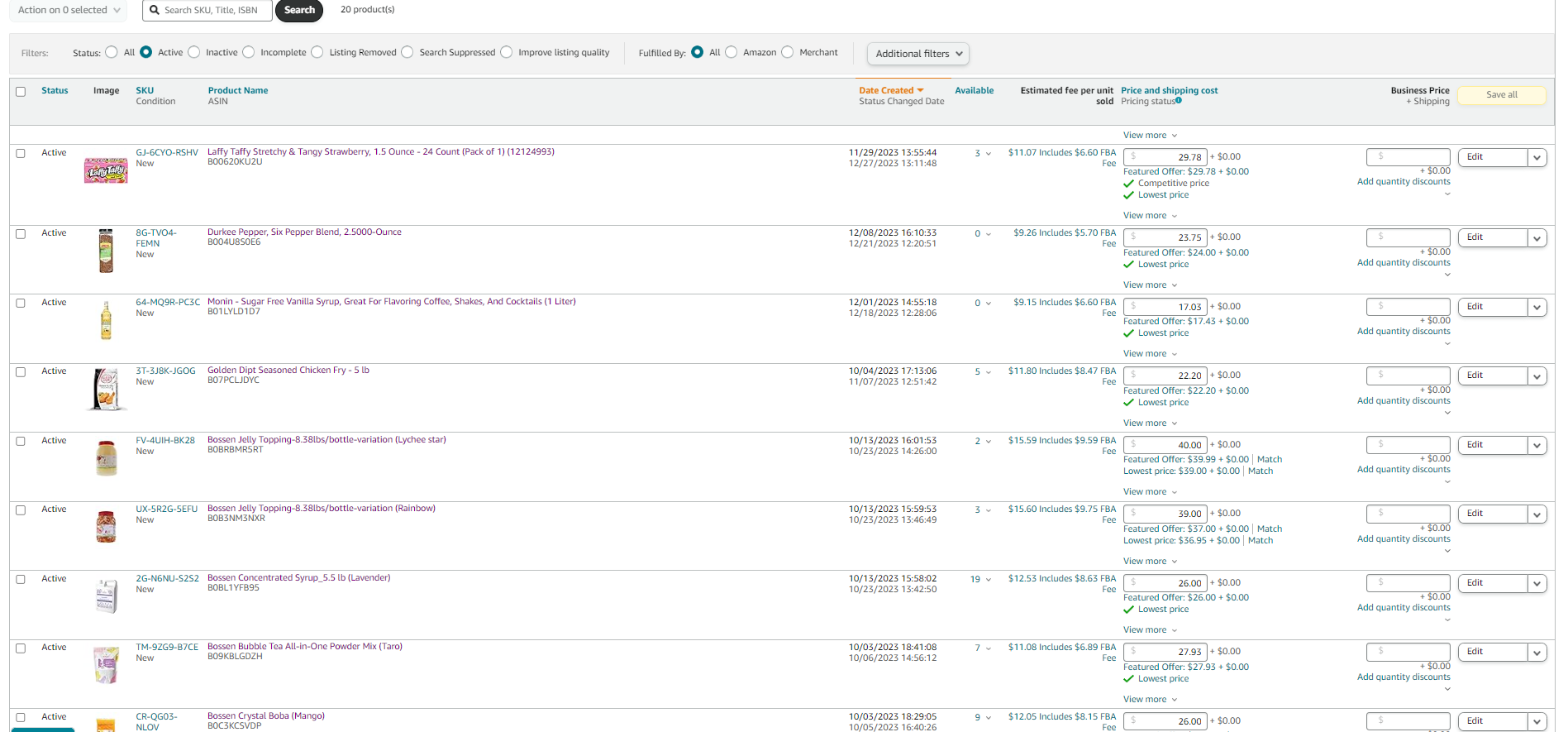Open the Bossen Taro Powder Mix image
Image resolution: width=1568 pixels, height=732 pixels.
tap(106, 665)
